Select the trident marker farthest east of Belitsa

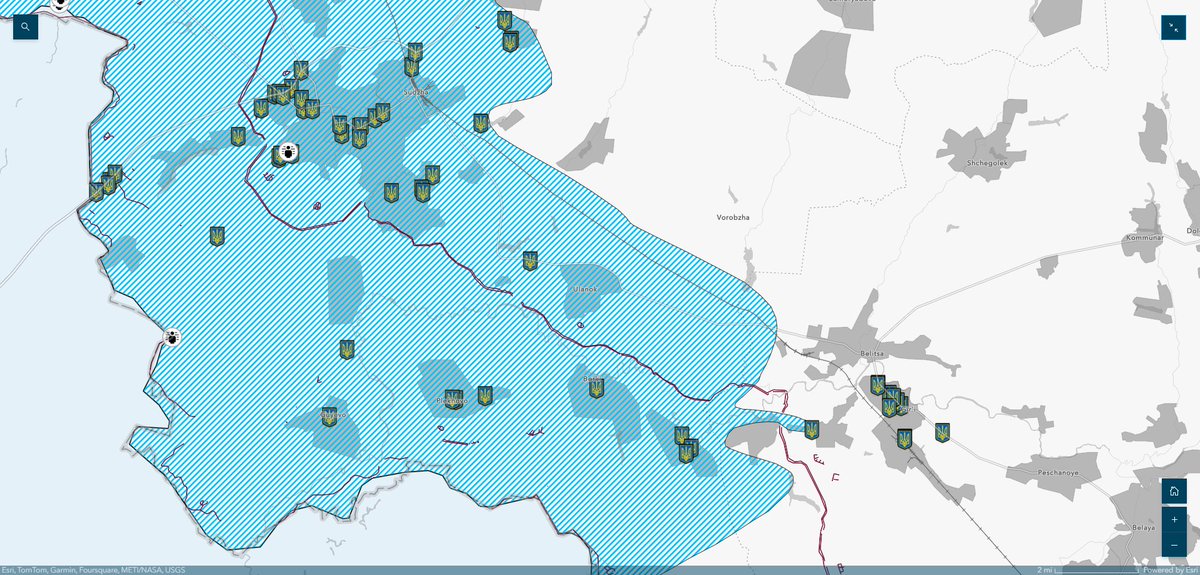[942, 433]
